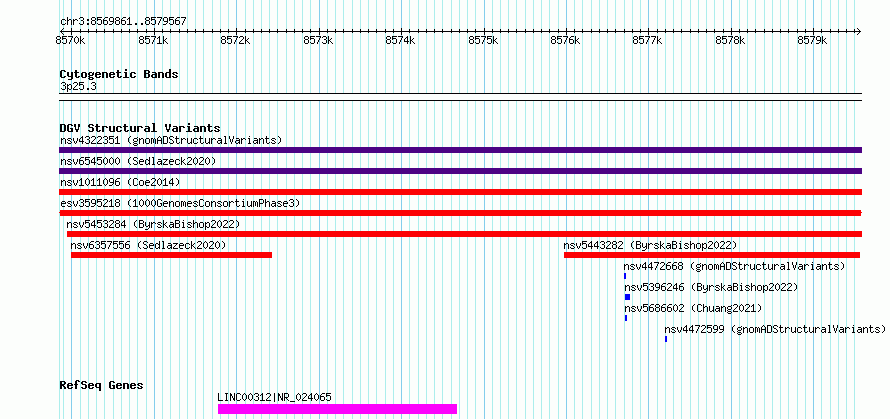Click the RefSeq Genes track title

tap(101, 386)
